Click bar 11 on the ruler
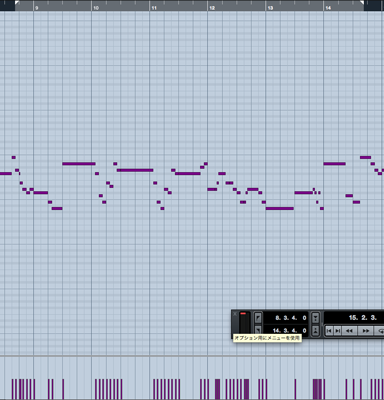 (x=154, y=8)
